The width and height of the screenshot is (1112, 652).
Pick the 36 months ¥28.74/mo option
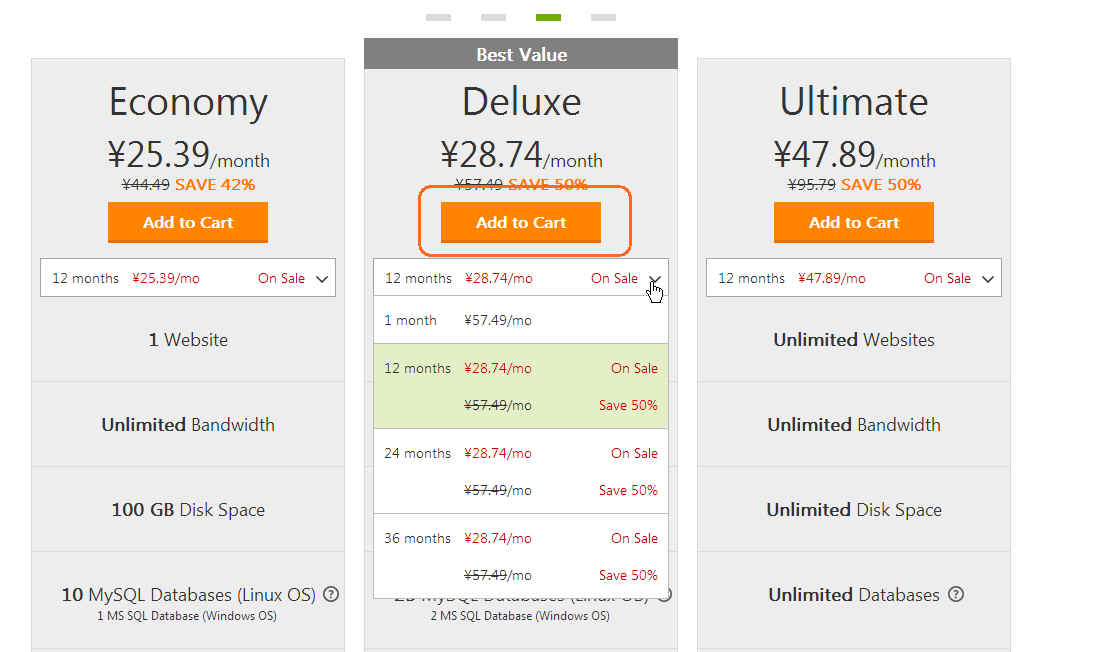[521, 556]
